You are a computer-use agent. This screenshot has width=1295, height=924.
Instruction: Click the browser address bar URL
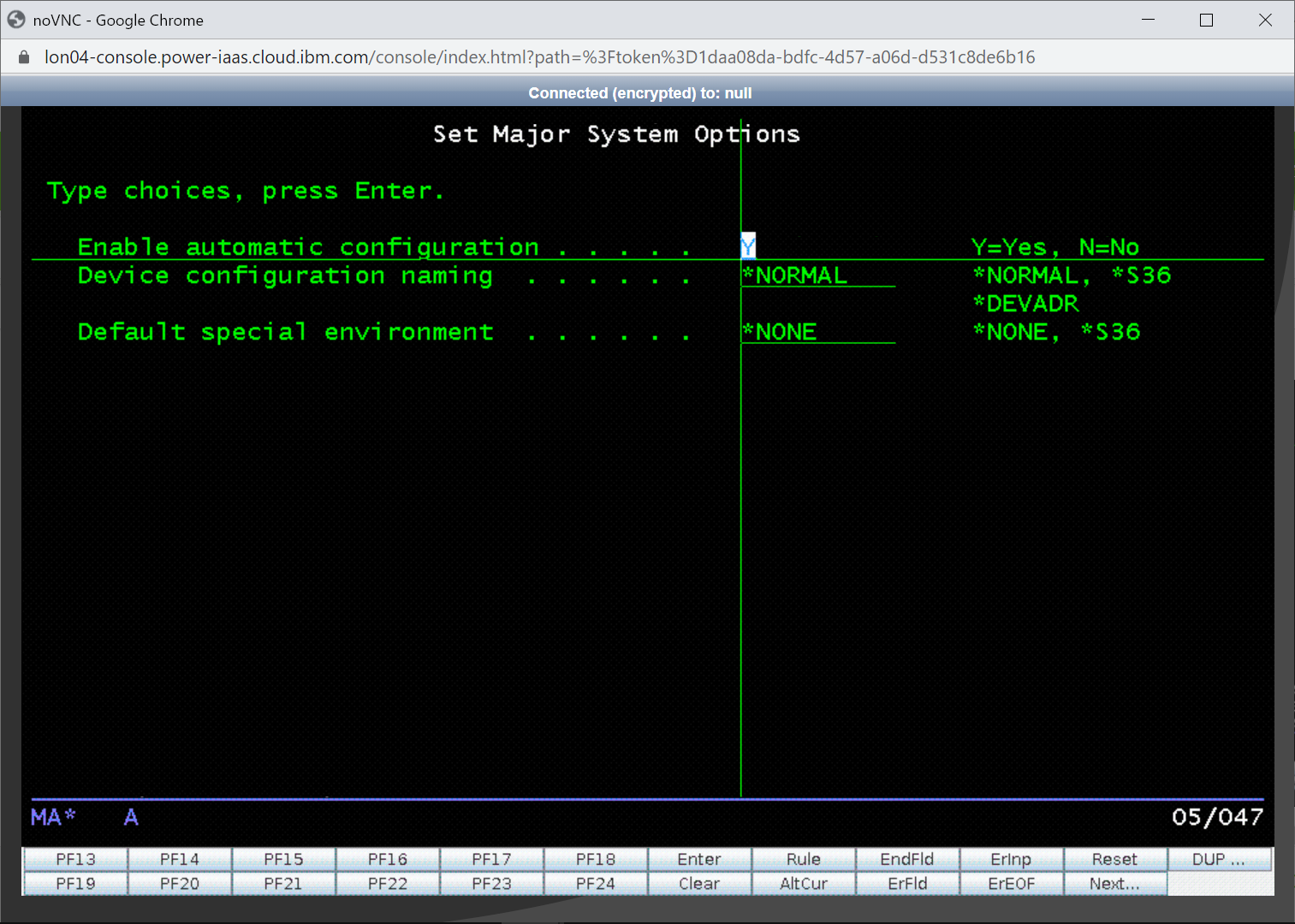click(539, 57)
